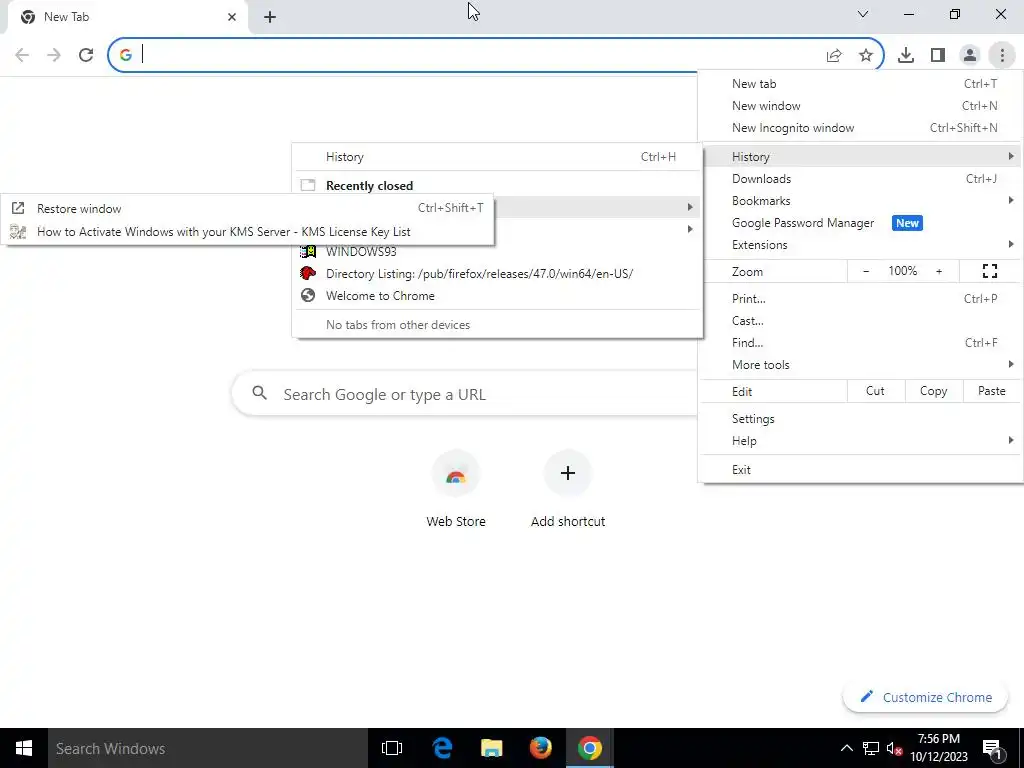
Task: Bookmark this tab with the star icon
Action: 866,56
